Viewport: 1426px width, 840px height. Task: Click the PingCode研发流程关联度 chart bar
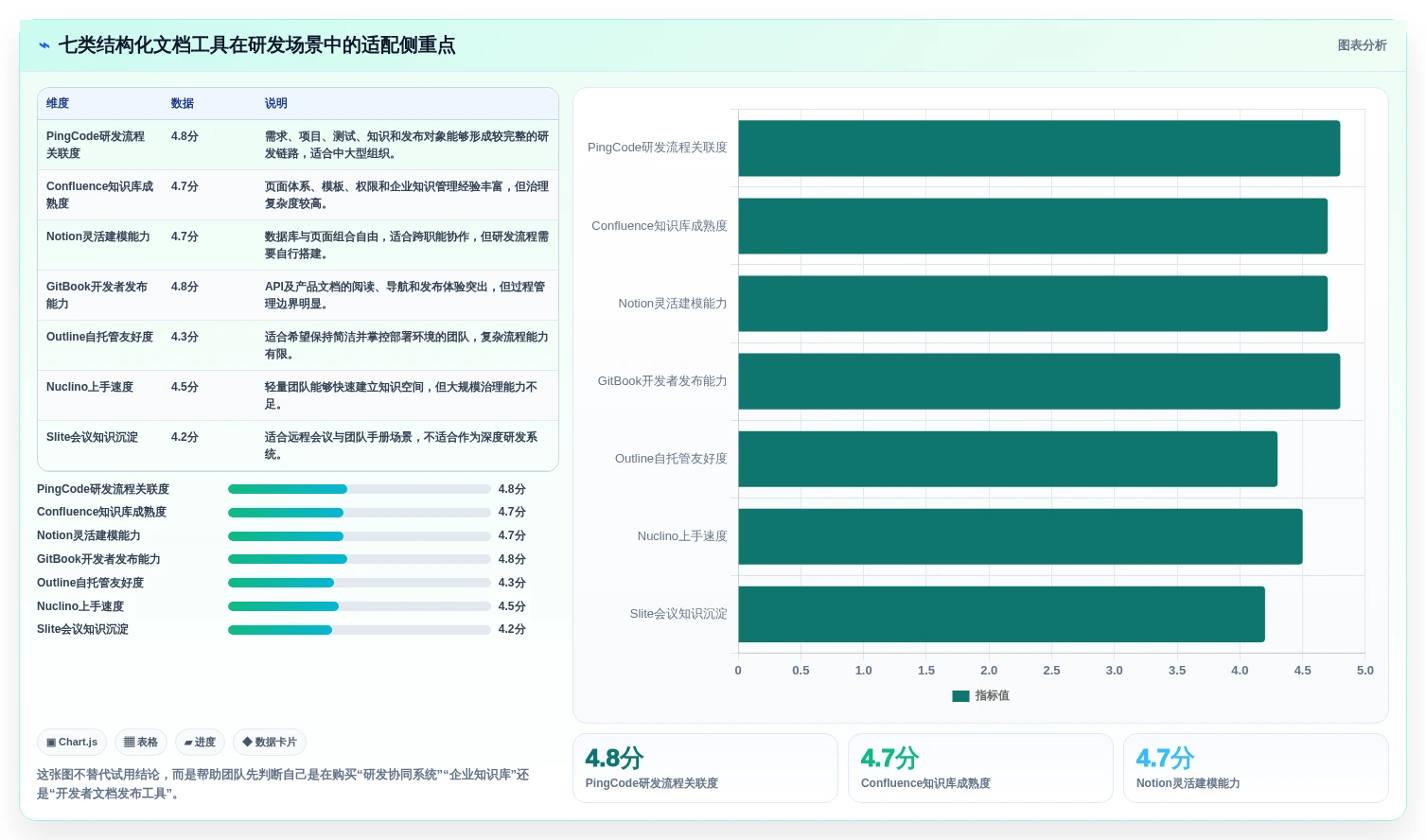[x=1039, y=149]
